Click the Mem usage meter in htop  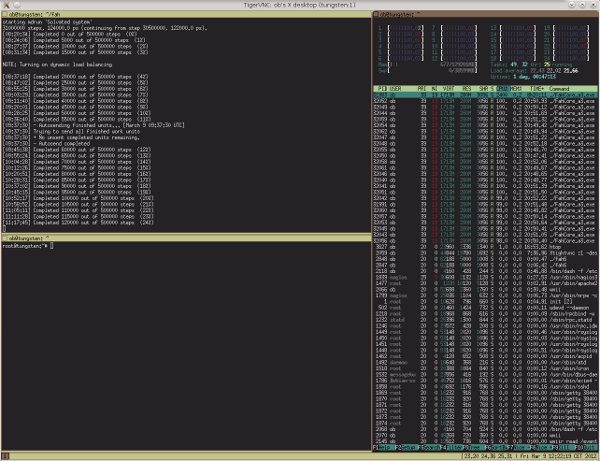[x=427, y=65]
